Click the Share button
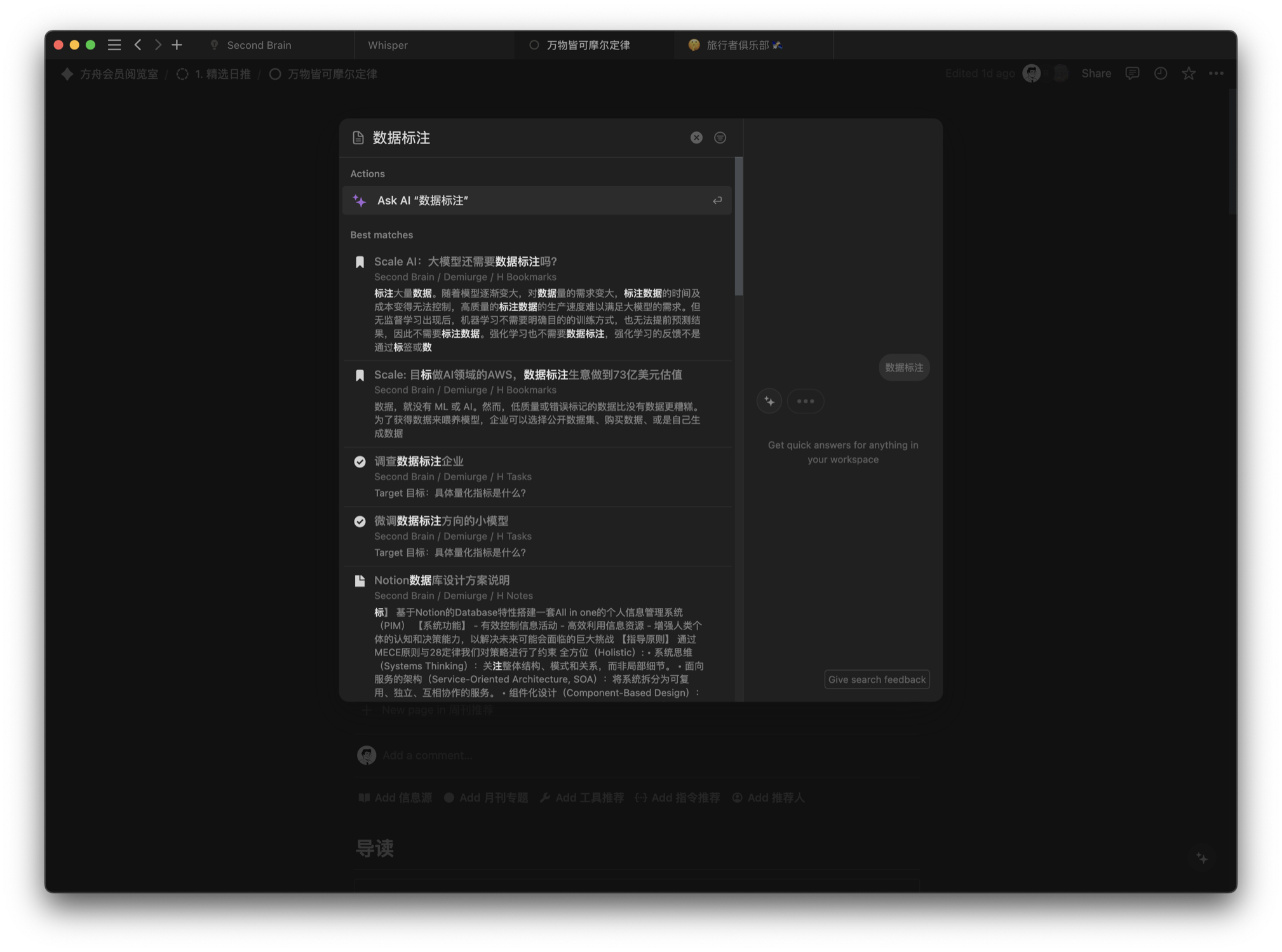Screen dimensions: 1282x952 (x=1096, y=73)
